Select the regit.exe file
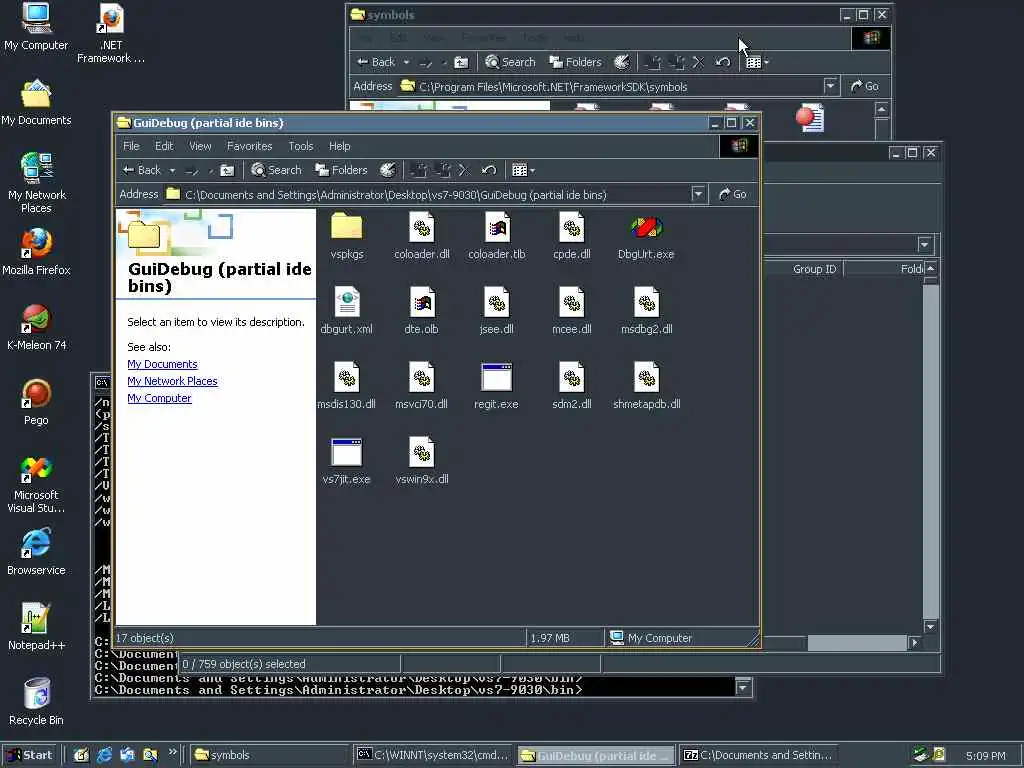The height and width of the screenshot is (768, 1024). (x=496, y=386)
